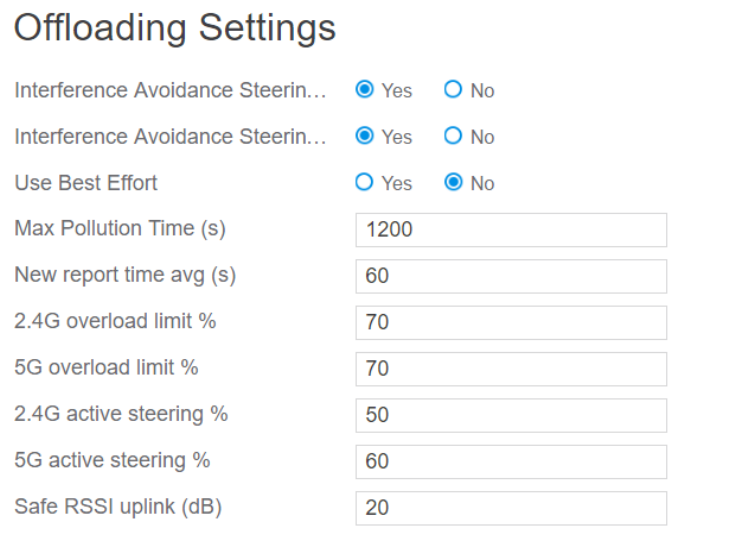735x534 pixels.
Task: Enable Use Best Effort with Yes option
Action: click(x=365, y=183)
